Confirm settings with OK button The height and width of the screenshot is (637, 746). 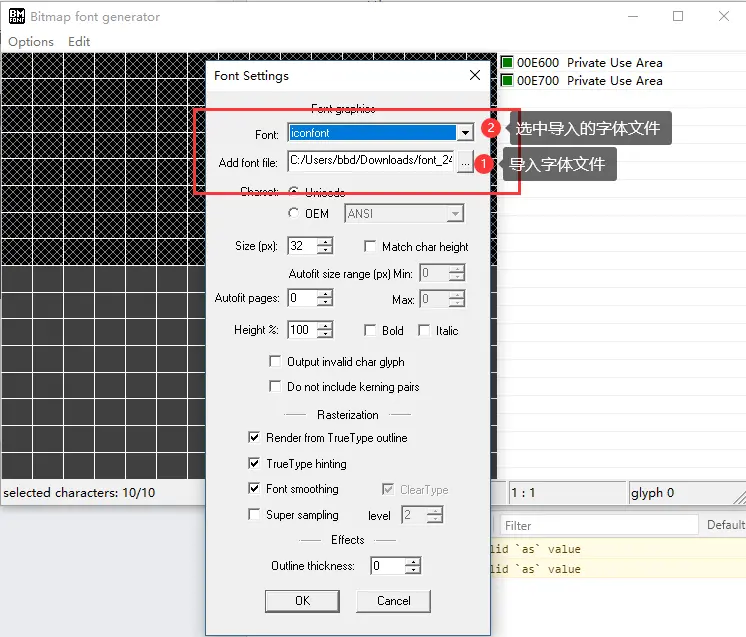[302, 601]
